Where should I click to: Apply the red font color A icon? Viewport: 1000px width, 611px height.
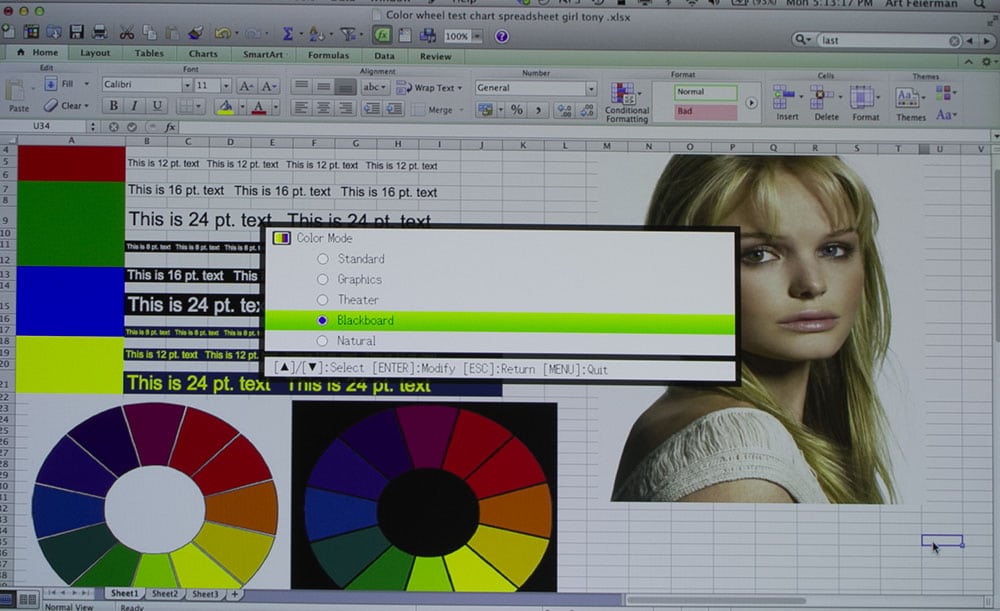point(258,107)
